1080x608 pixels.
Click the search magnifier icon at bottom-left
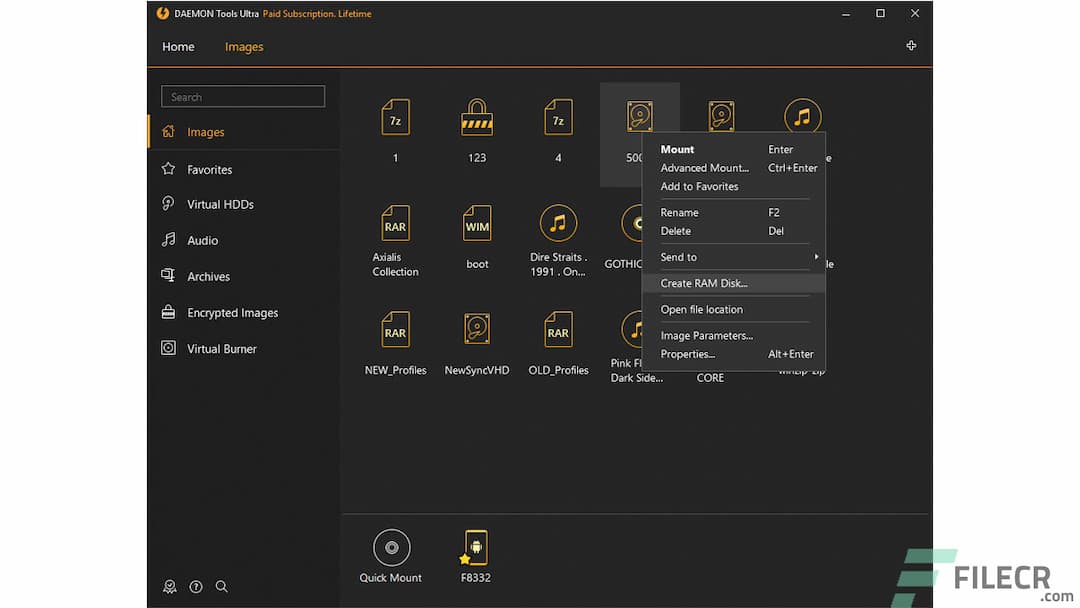coord(222,587)
